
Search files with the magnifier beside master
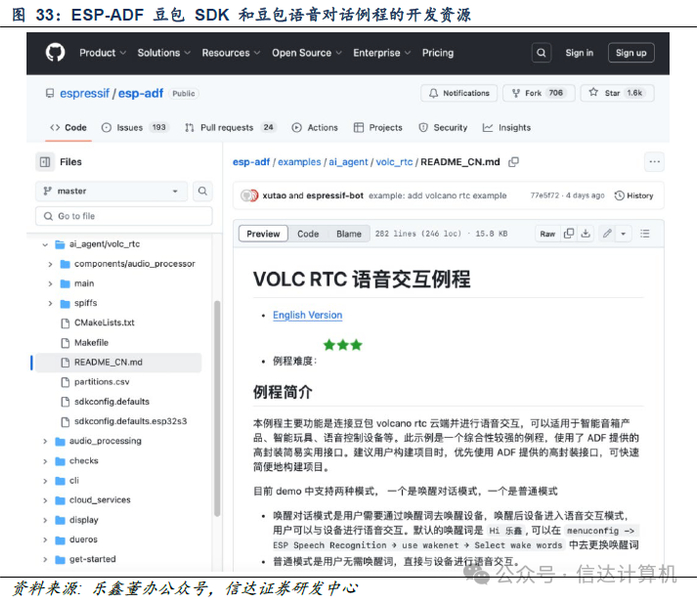(203, 191)
